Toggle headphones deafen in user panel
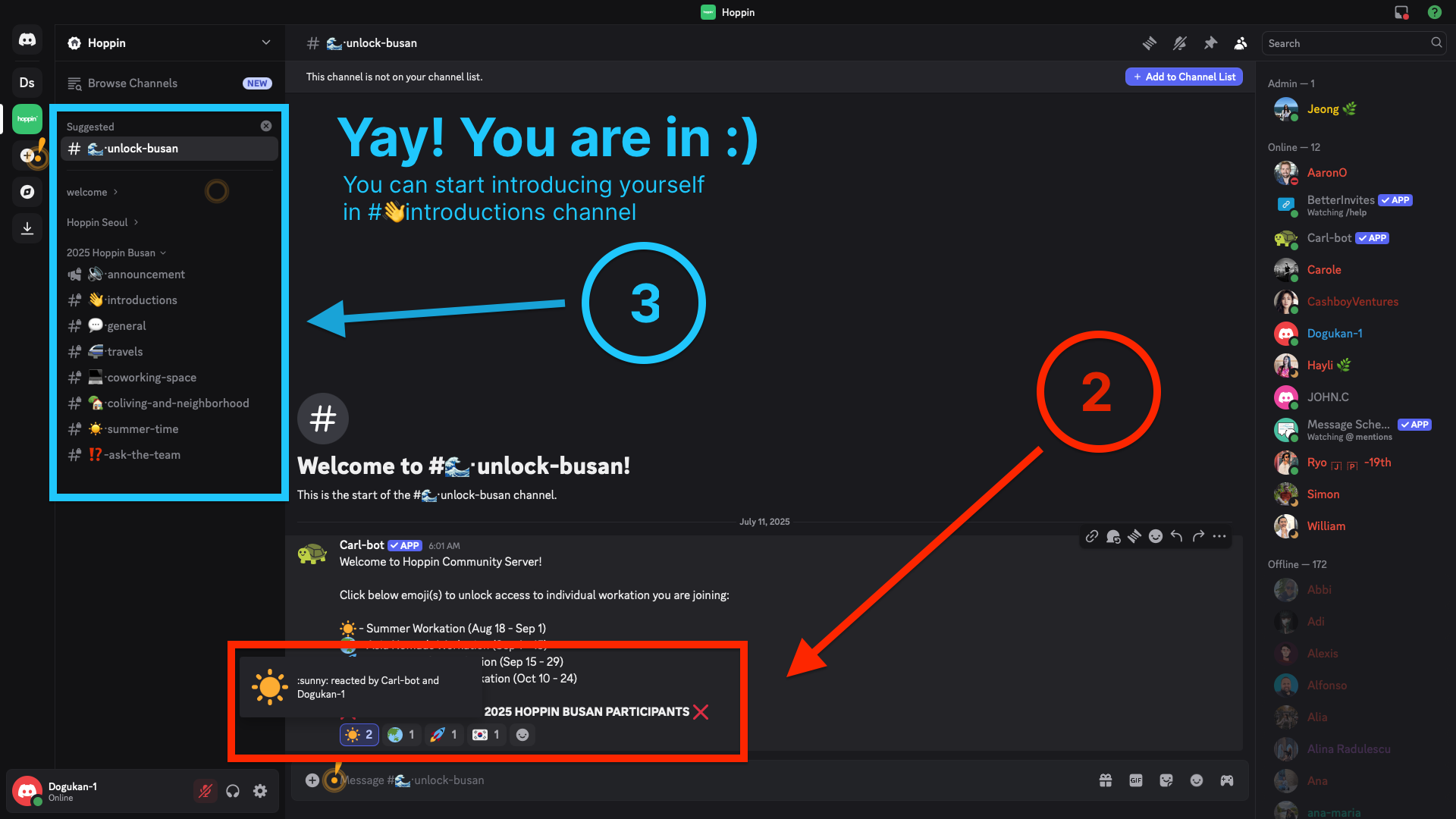This screenshot has height=819, width=1456. pos(233,791)
